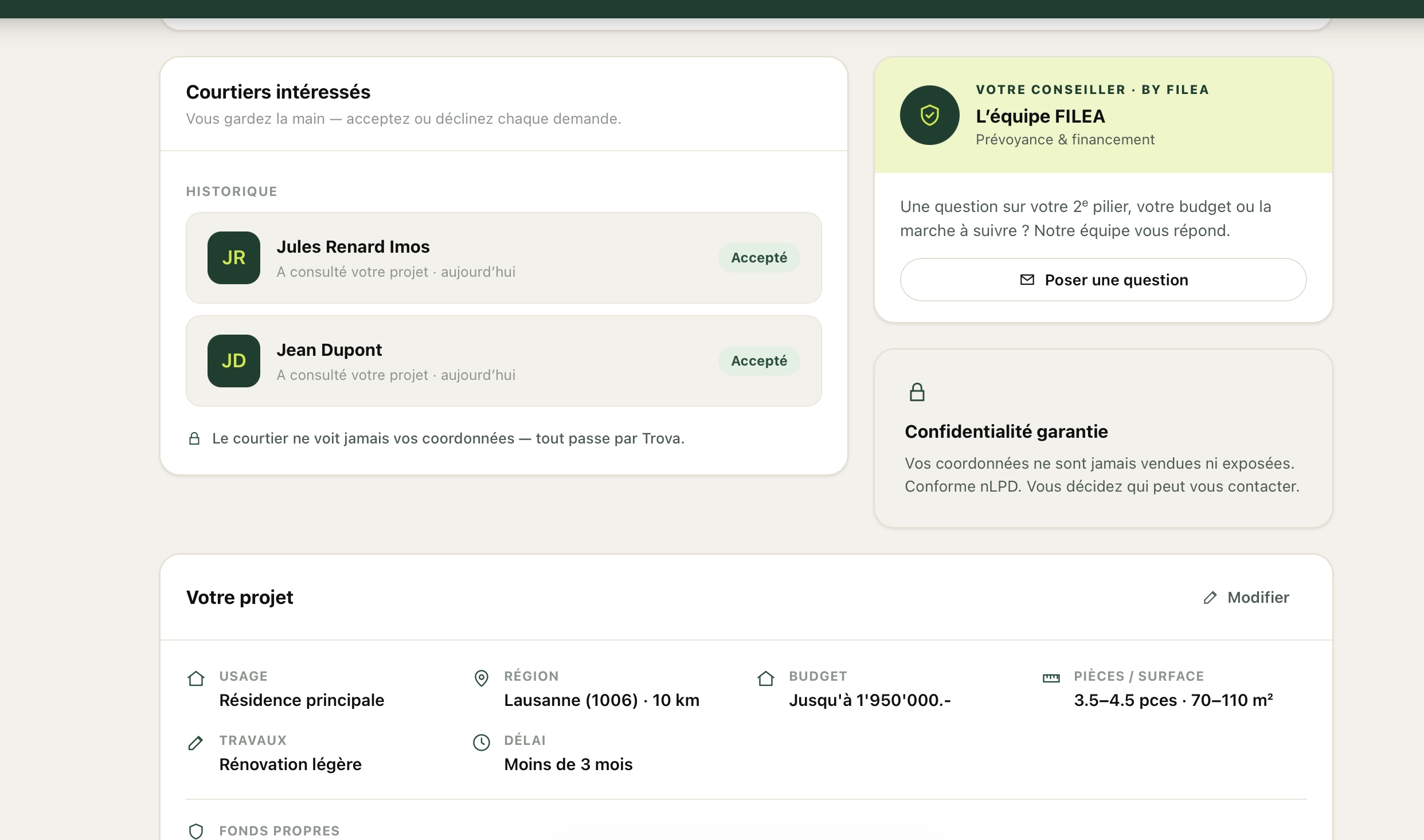Click the envelope icon in Poser une question
Viewport: 1424px width, 840px height.
click(x=1027, y=280)
